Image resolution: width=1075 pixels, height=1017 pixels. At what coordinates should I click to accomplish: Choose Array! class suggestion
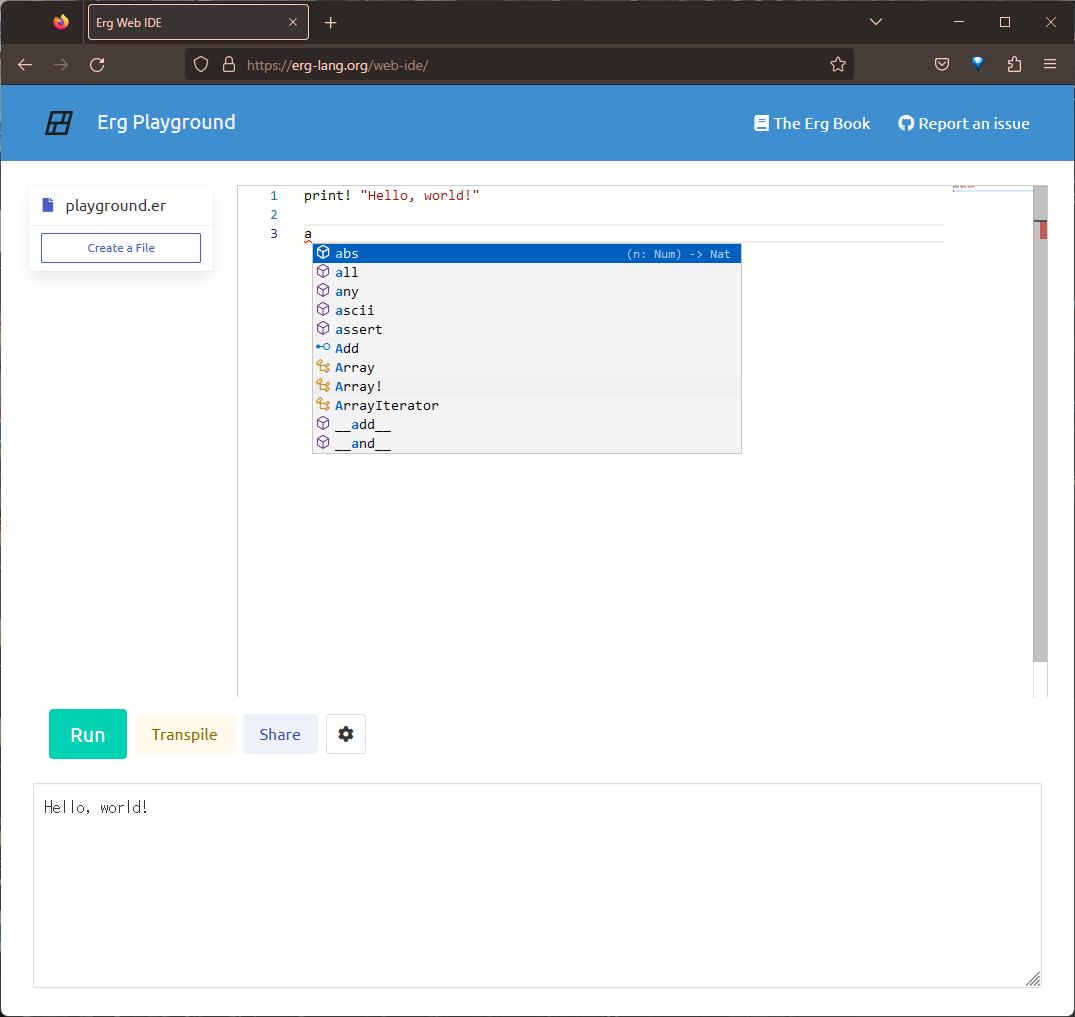coord(527,387)
